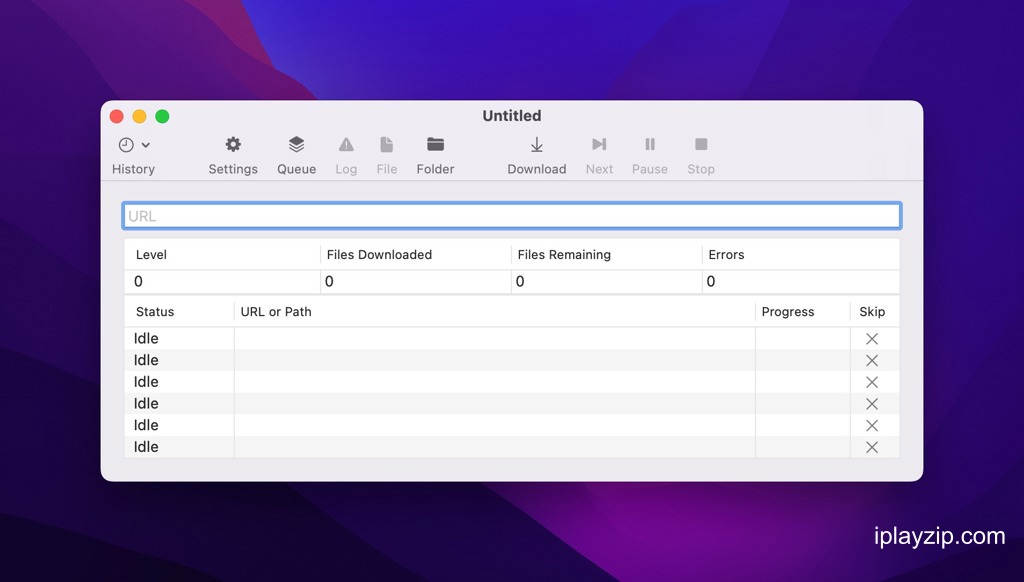Image resolution: width=1024 pixels, height=582 pixels.
Task: Focus the URL input field
Action: [512, 216]
